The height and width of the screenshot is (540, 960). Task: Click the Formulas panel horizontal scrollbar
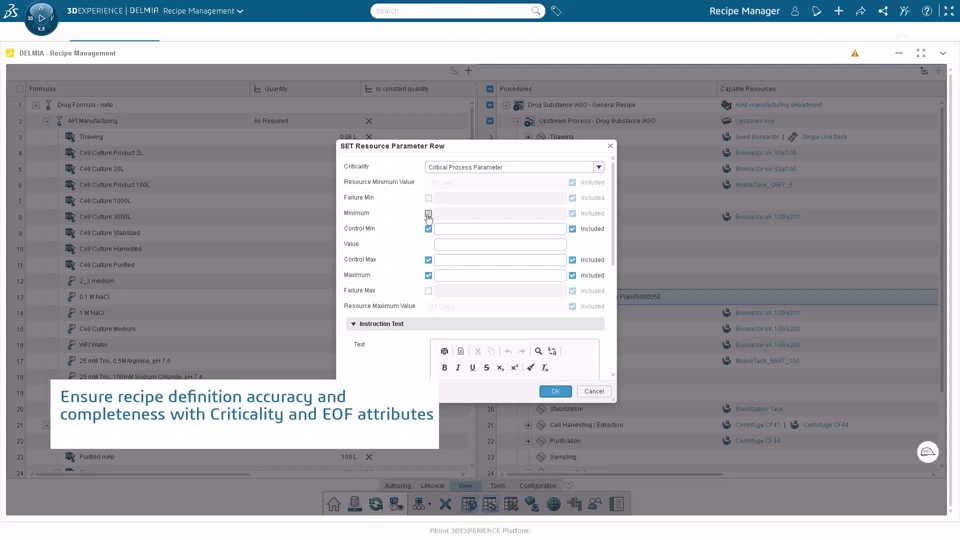143,474
